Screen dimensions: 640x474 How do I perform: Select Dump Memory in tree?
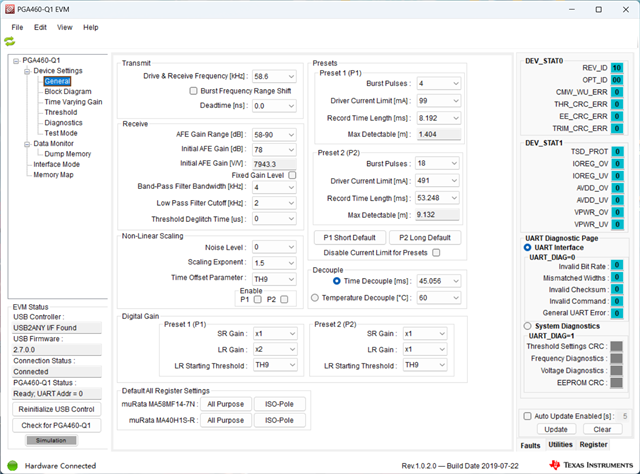[68, 154]
